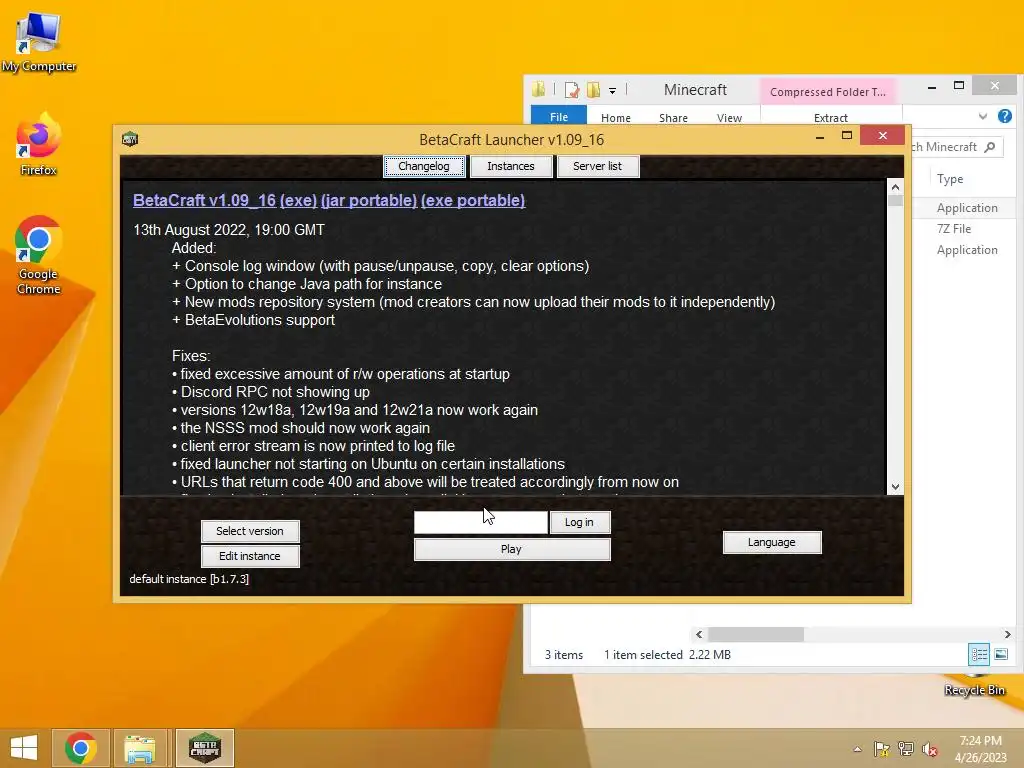Click the taskbar clock and date
Viewport: 1024px width, 768px height.
(980, 748)
